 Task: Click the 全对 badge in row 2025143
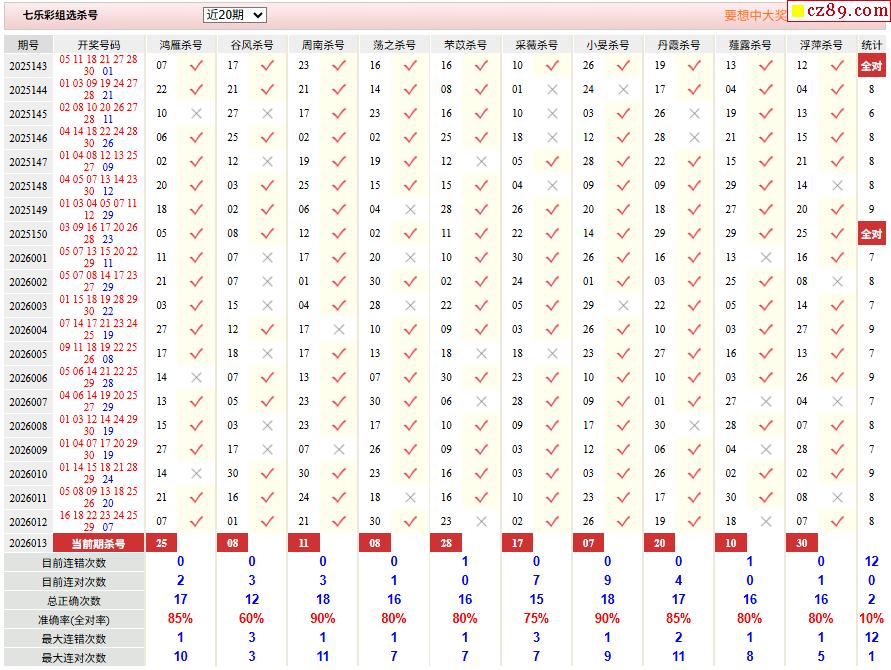(x=871, y=66)
